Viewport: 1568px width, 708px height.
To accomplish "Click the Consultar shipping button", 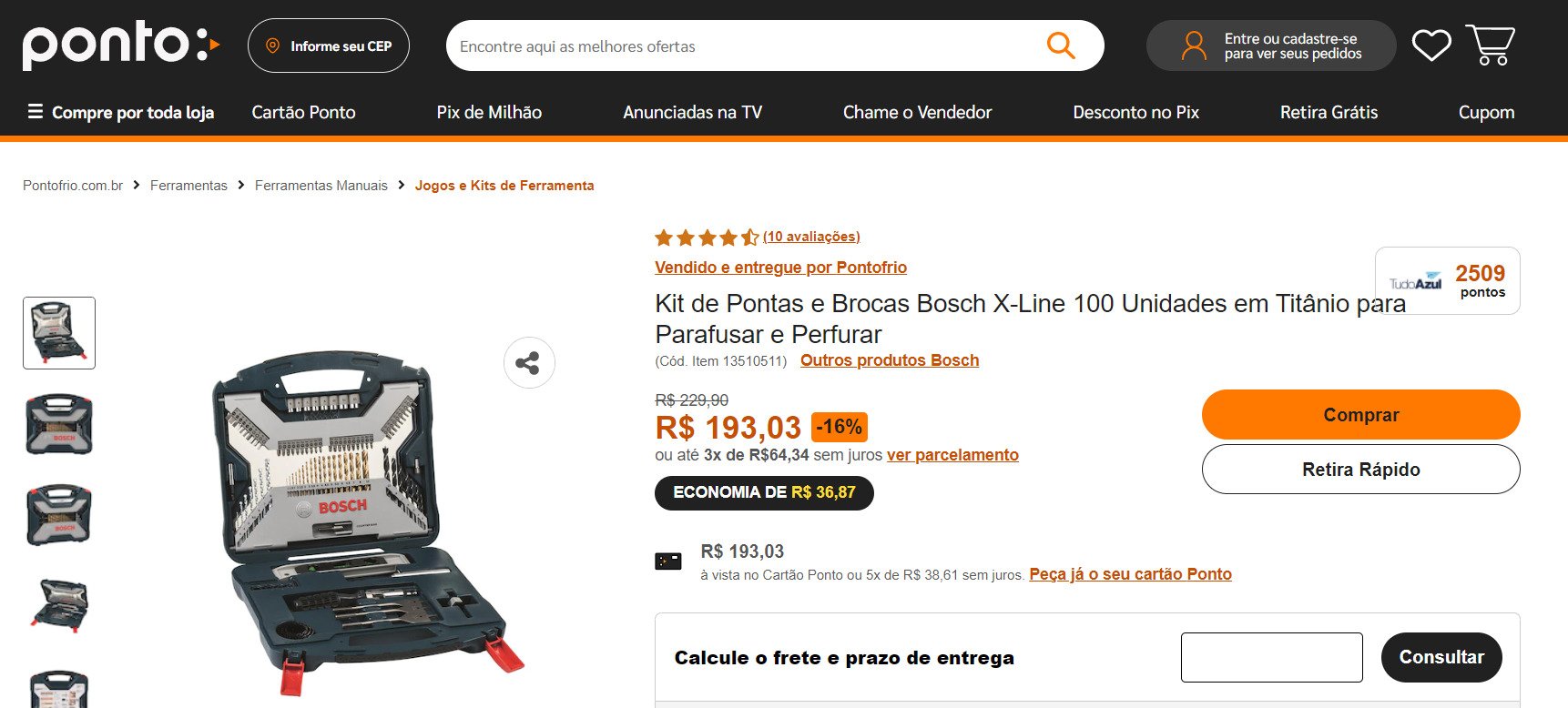I will (x=1441, y=657).
